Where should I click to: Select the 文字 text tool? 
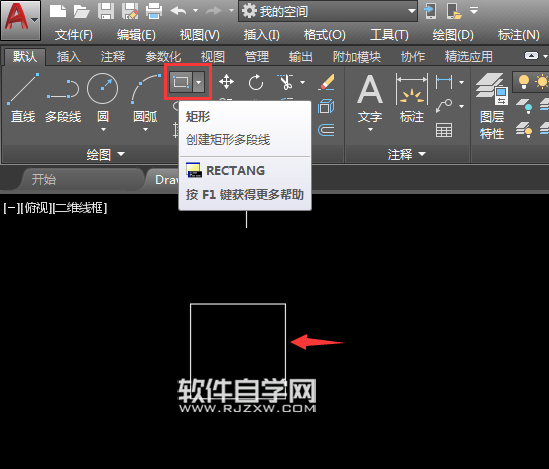point(370,98)
